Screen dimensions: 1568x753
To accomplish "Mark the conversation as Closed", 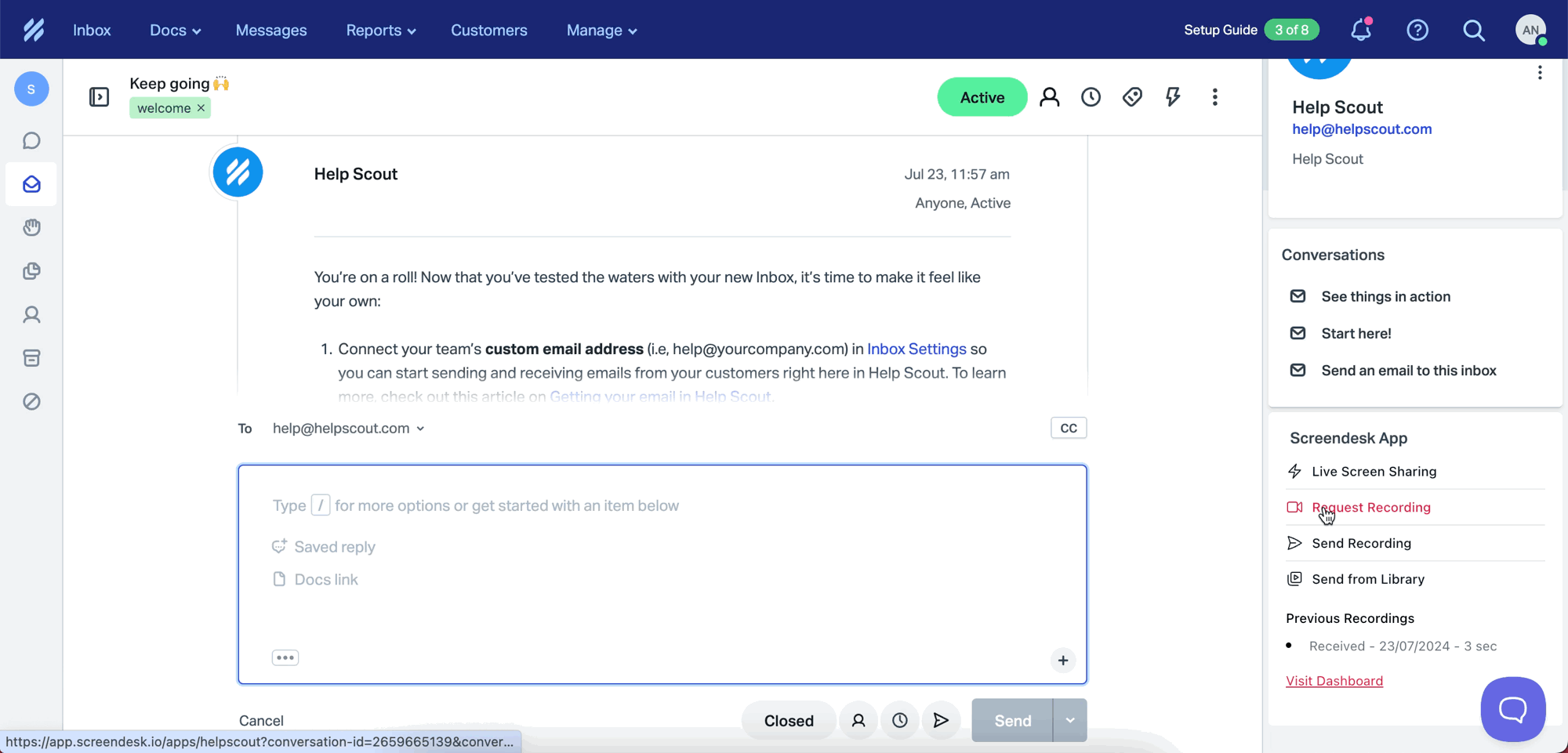I will 789,720.
